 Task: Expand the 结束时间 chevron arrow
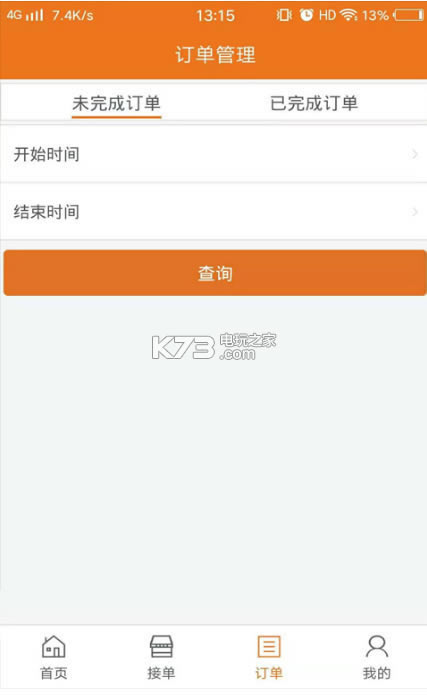tap(415, 212)
